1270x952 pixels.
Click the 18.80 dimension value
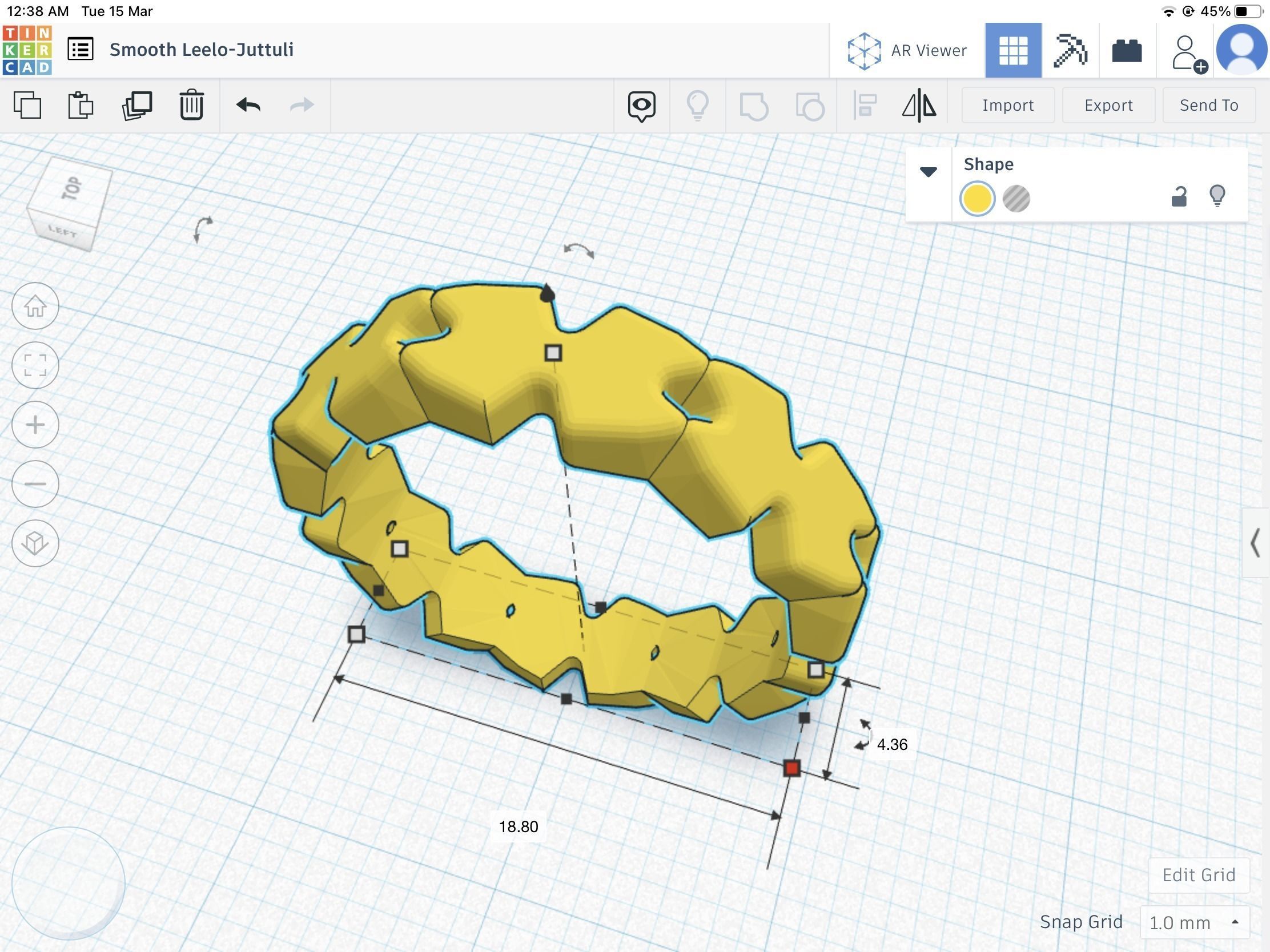point(519,826)
